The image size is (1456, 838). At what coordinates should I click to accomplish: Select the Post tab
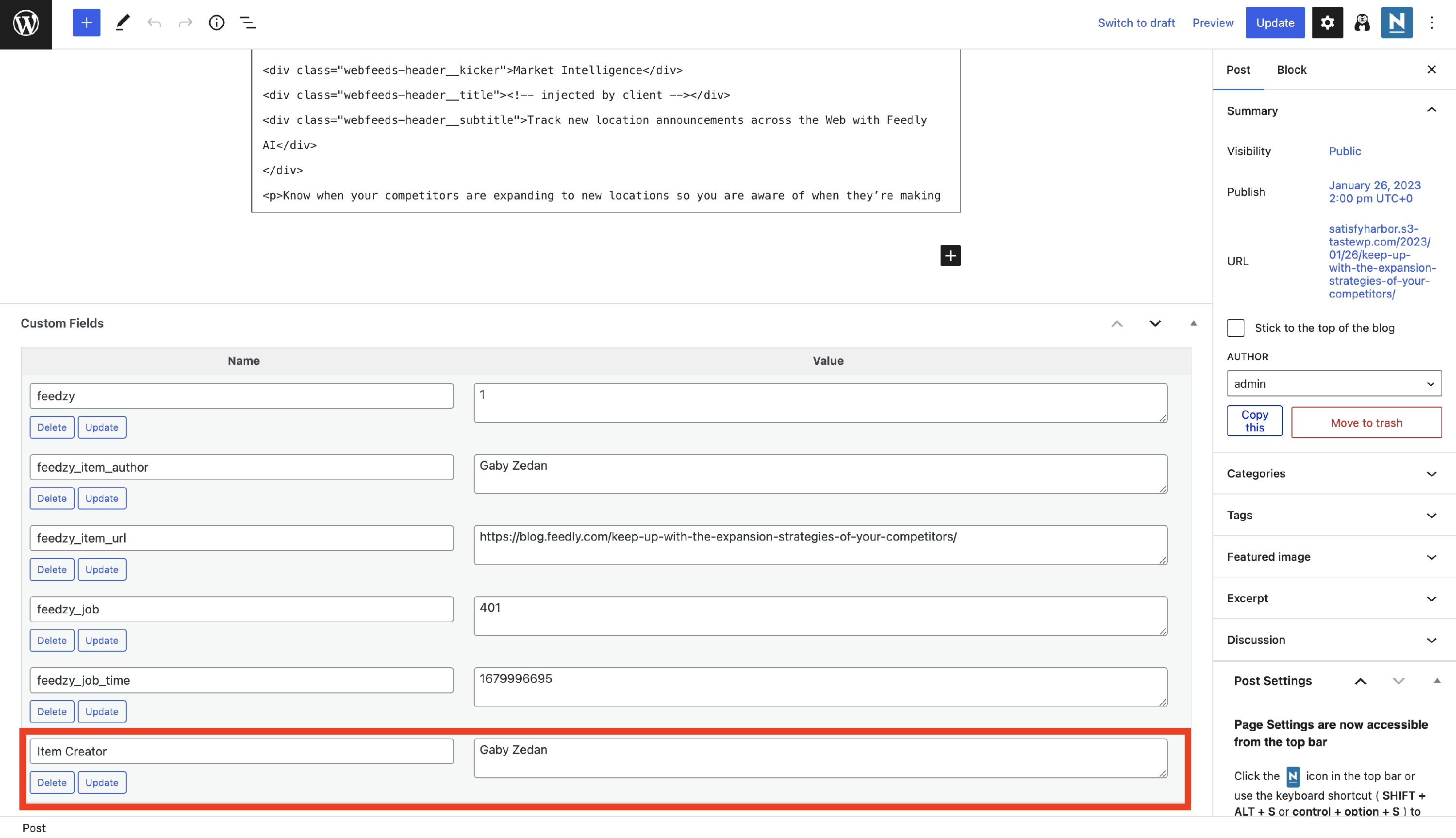(1238, 70)
